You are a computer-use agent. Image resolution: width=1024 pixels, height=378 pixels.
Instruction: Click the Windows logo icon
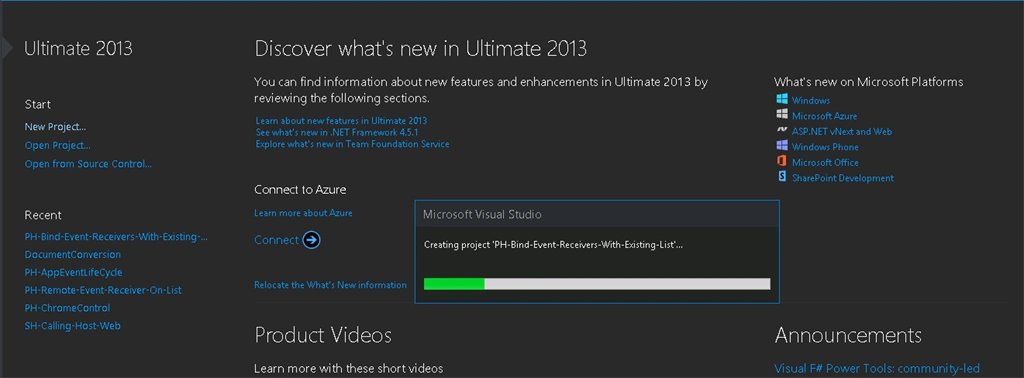point(782,99)
